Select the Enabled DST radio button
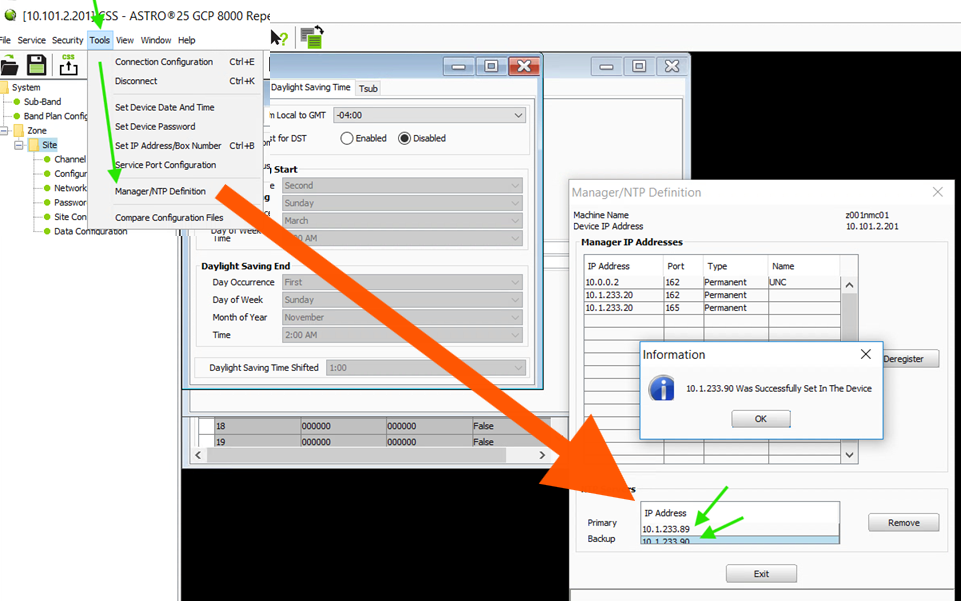 click(x=347, y=138)
